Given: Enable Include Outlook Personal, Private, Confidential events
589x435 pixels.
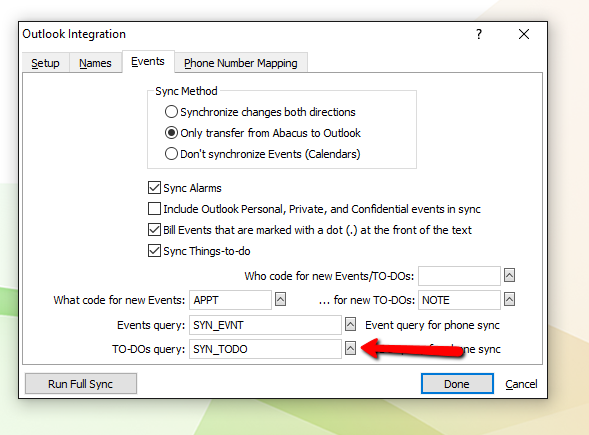Looking at the screenshot, I should click(154, 209).
